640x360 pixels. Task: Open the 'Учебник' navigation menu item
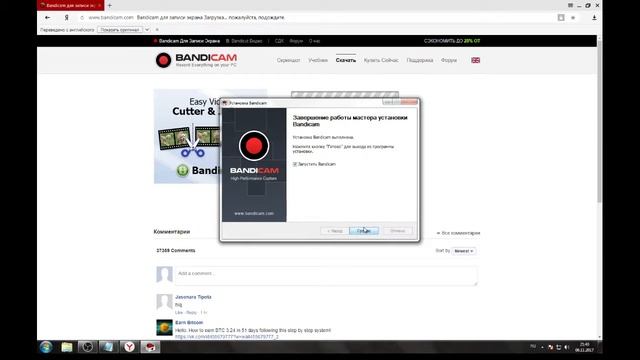pyautogui.click(x=318, y=60)
